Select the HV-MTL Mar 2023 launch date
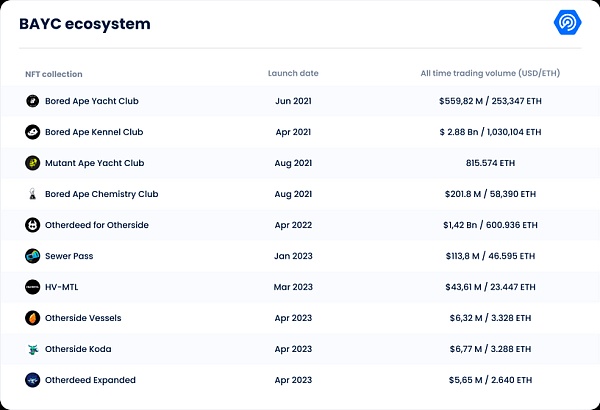600x410 pixels. [x=293, y=287]
